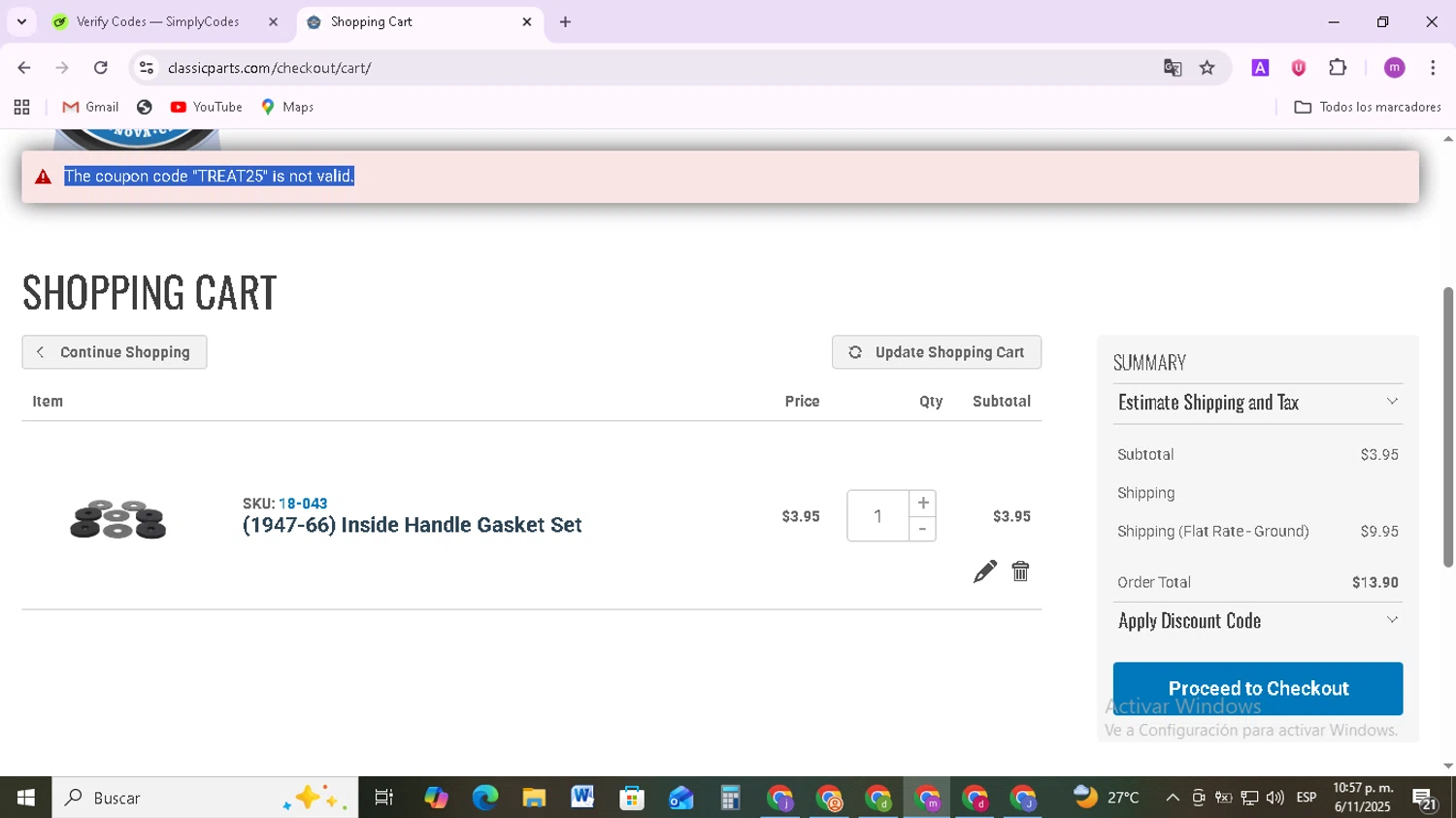Open the apps grid in bookmarks bar
1456x818 pixels.
point(21,107)
